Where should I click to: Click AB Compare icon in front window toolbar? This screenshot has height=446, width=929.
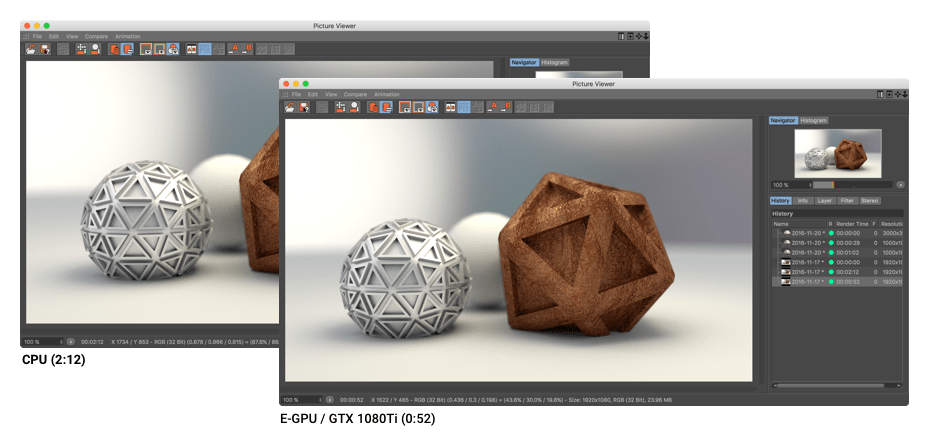[x=451, y=107]
